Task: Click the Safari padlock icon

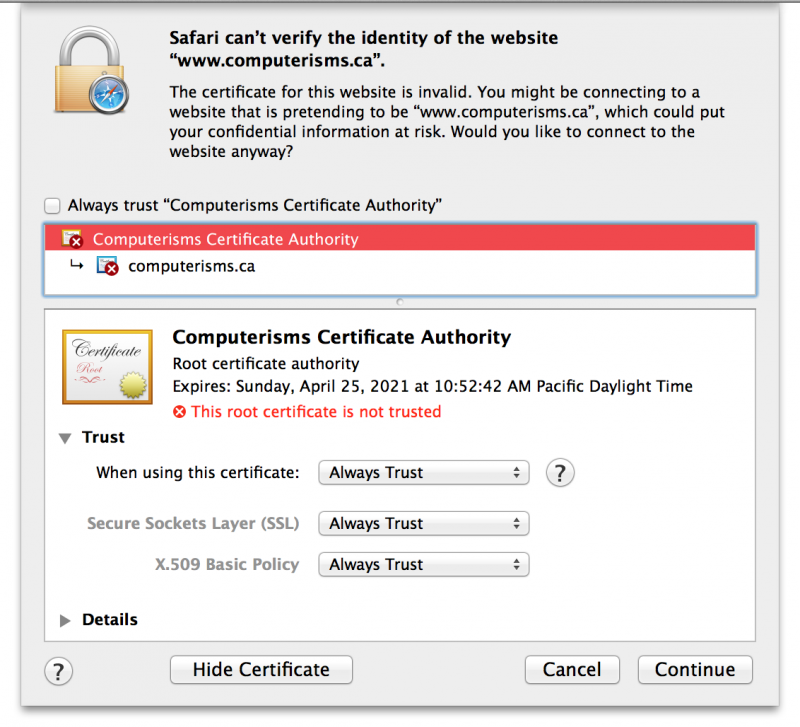Action: point(91,70)
